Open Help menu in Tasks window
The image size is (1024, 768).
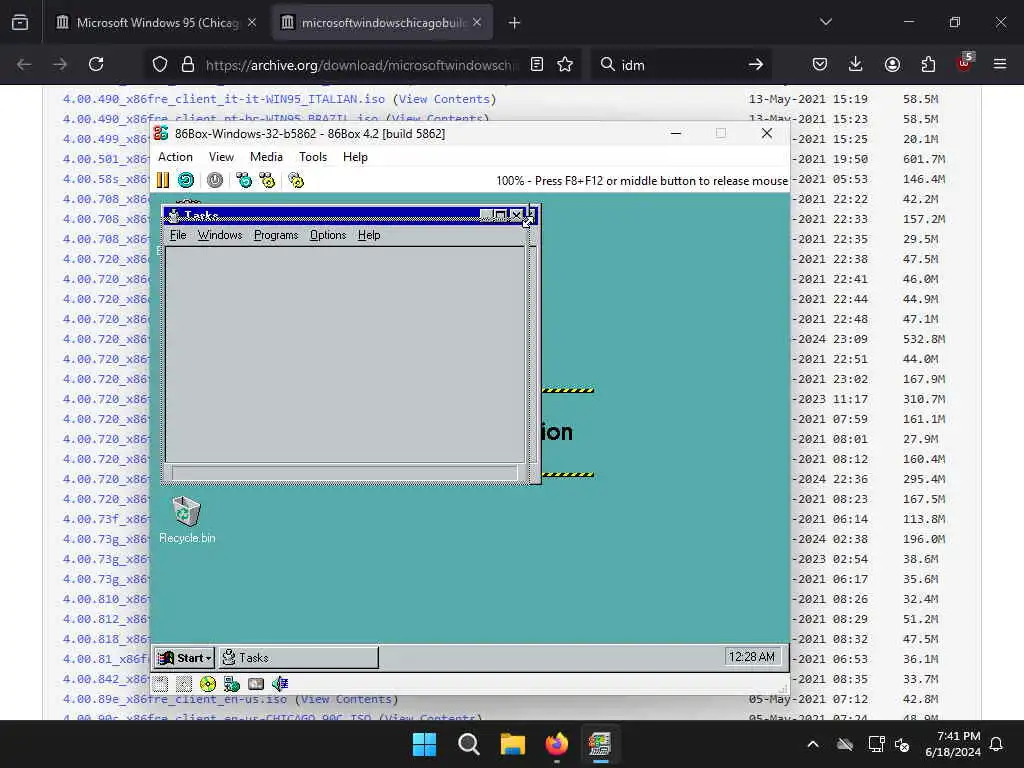pos(369,235)
